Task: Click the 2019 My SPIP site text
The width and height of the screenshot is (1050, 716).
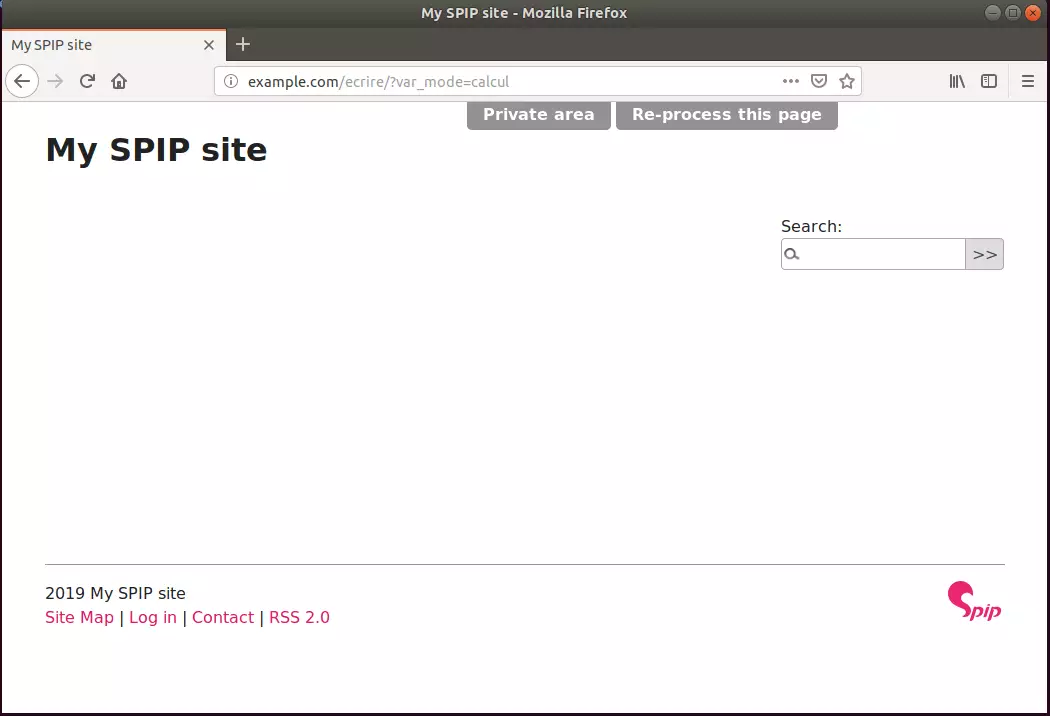Action: pos(115,593)
